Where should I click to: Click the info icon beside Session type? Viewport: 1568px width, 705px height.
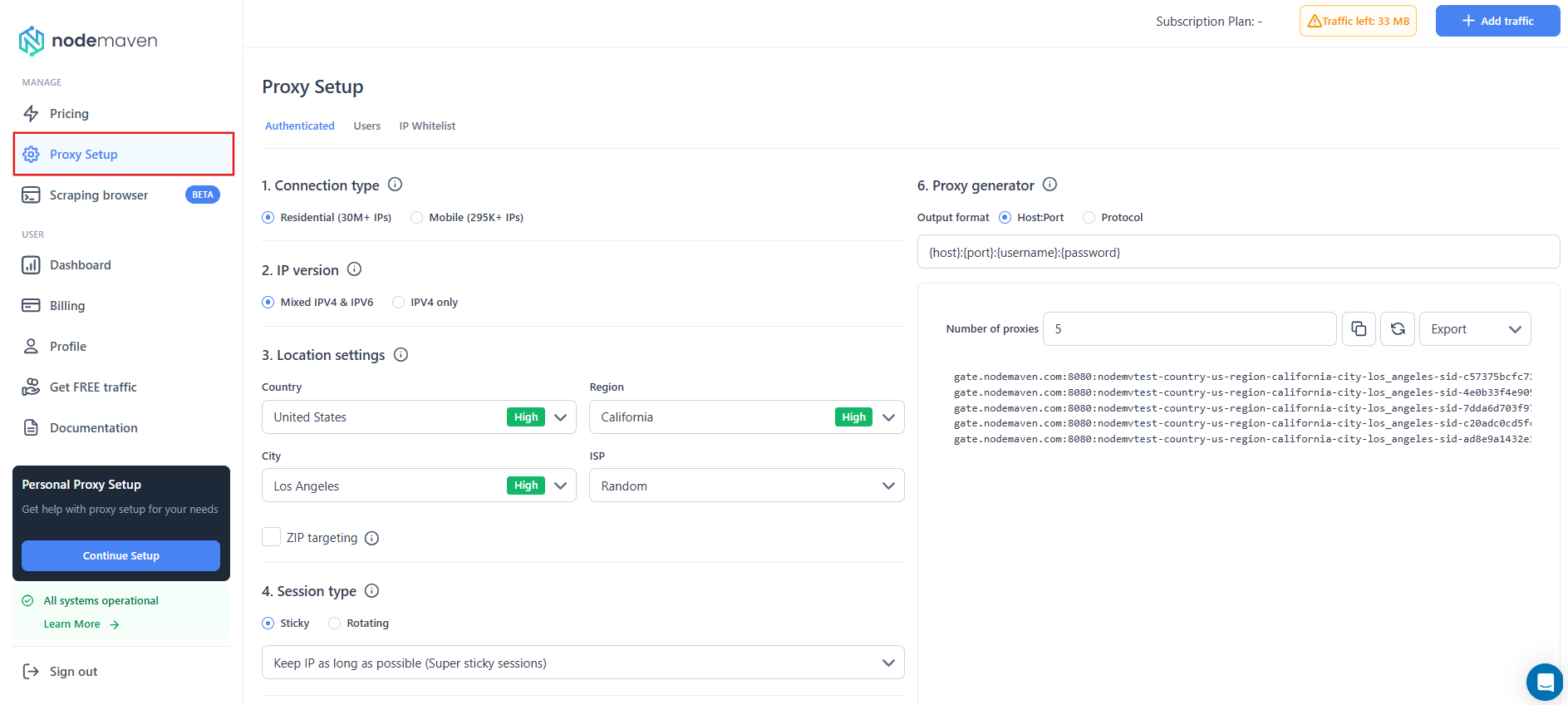372,591
